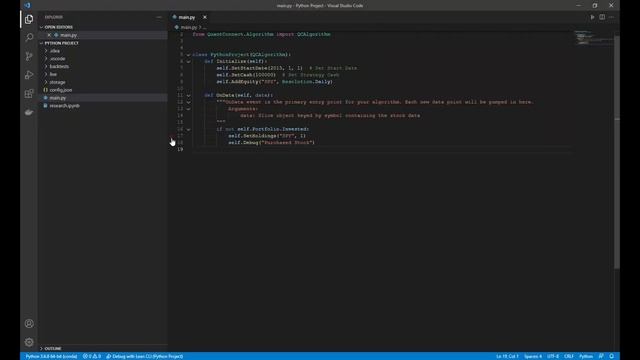Select main.py in the project tree
The image size is (640, 360).
[x=103, y=98]
